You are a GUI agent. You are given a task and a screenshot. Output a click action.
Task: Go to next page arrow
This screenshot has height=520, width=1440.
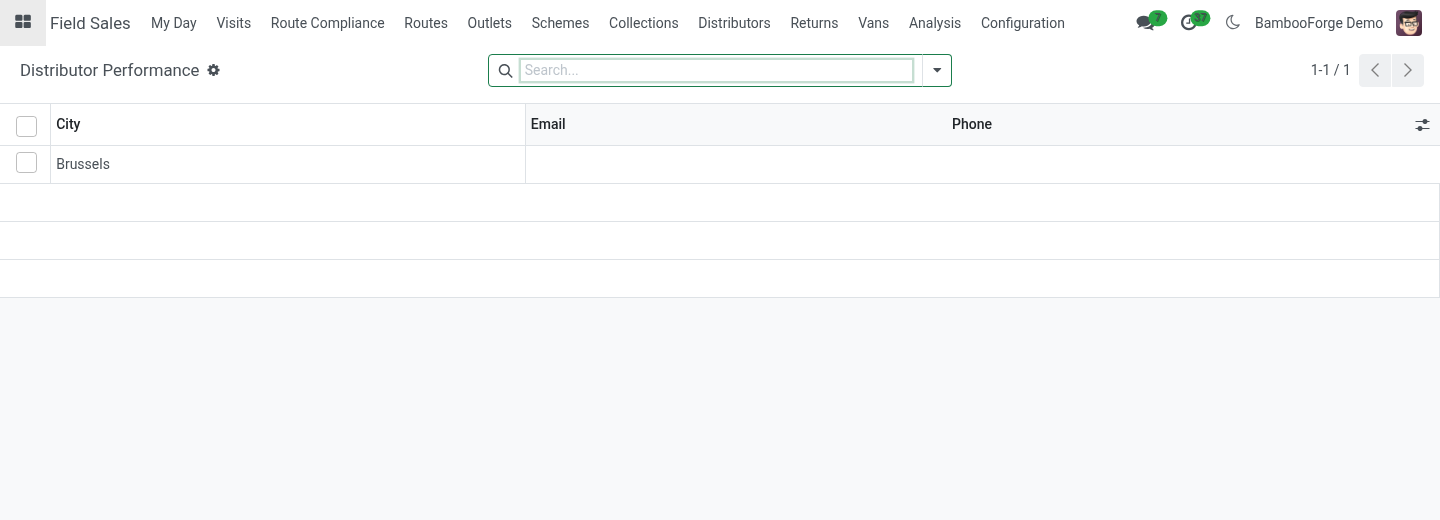click(1407, 70)
